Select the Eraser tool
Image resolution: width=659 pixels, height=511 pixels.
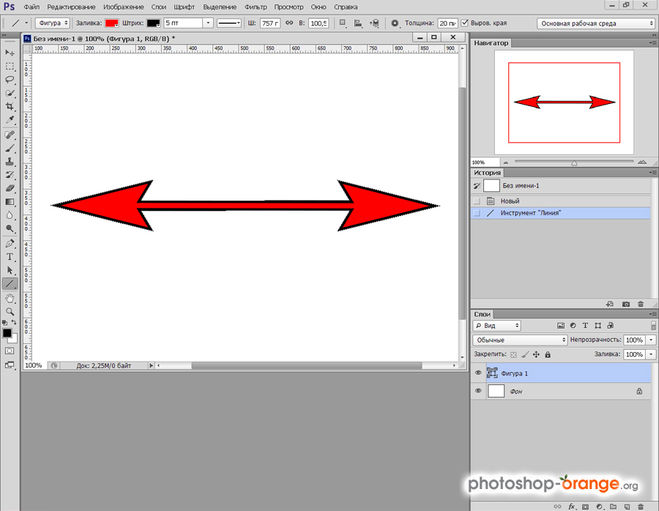(10, 188)
